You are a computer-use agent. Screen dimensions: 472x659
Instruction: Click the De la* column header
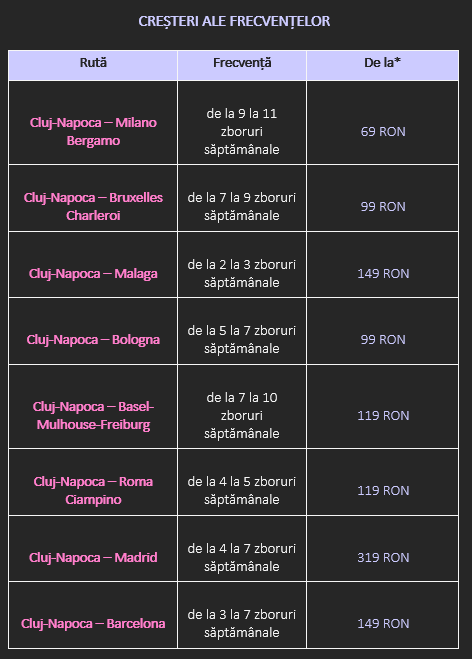click(382, 65)
